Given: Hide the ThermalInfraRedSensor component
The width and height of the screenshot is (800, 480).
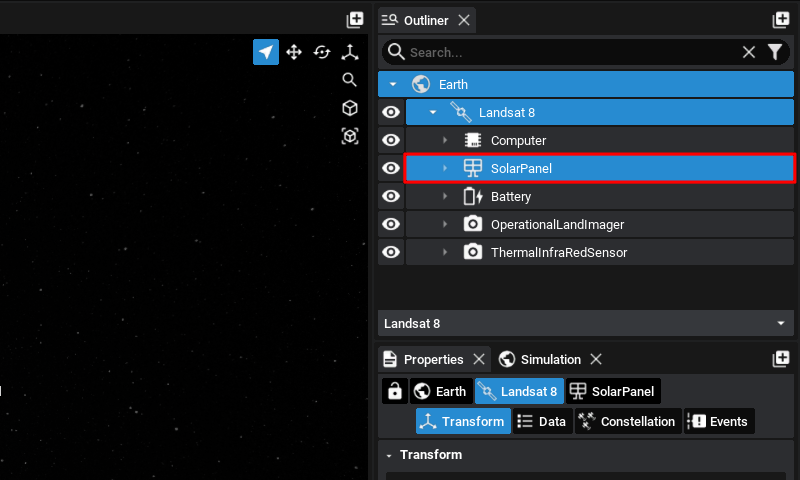Looking at the screenshot, I should [x=391, y=252].
